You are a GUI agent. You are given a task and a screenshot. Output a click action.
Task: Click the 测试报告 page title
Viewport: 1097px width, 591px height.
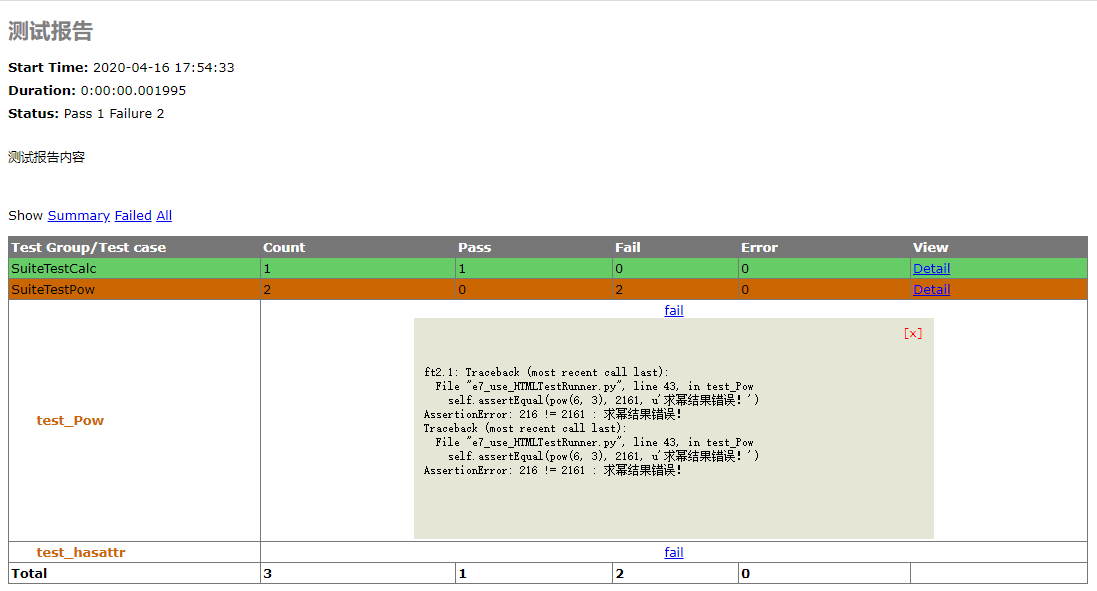[x=50, y=31]
